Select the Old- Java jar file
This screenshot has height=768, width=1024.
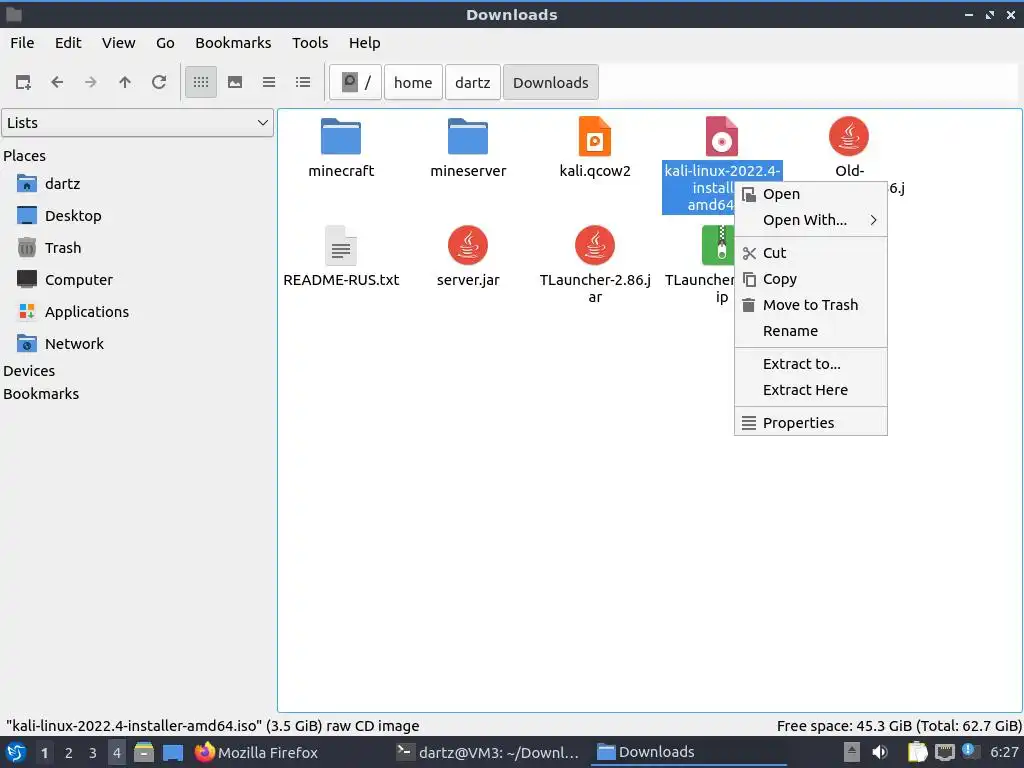[848, 136]
